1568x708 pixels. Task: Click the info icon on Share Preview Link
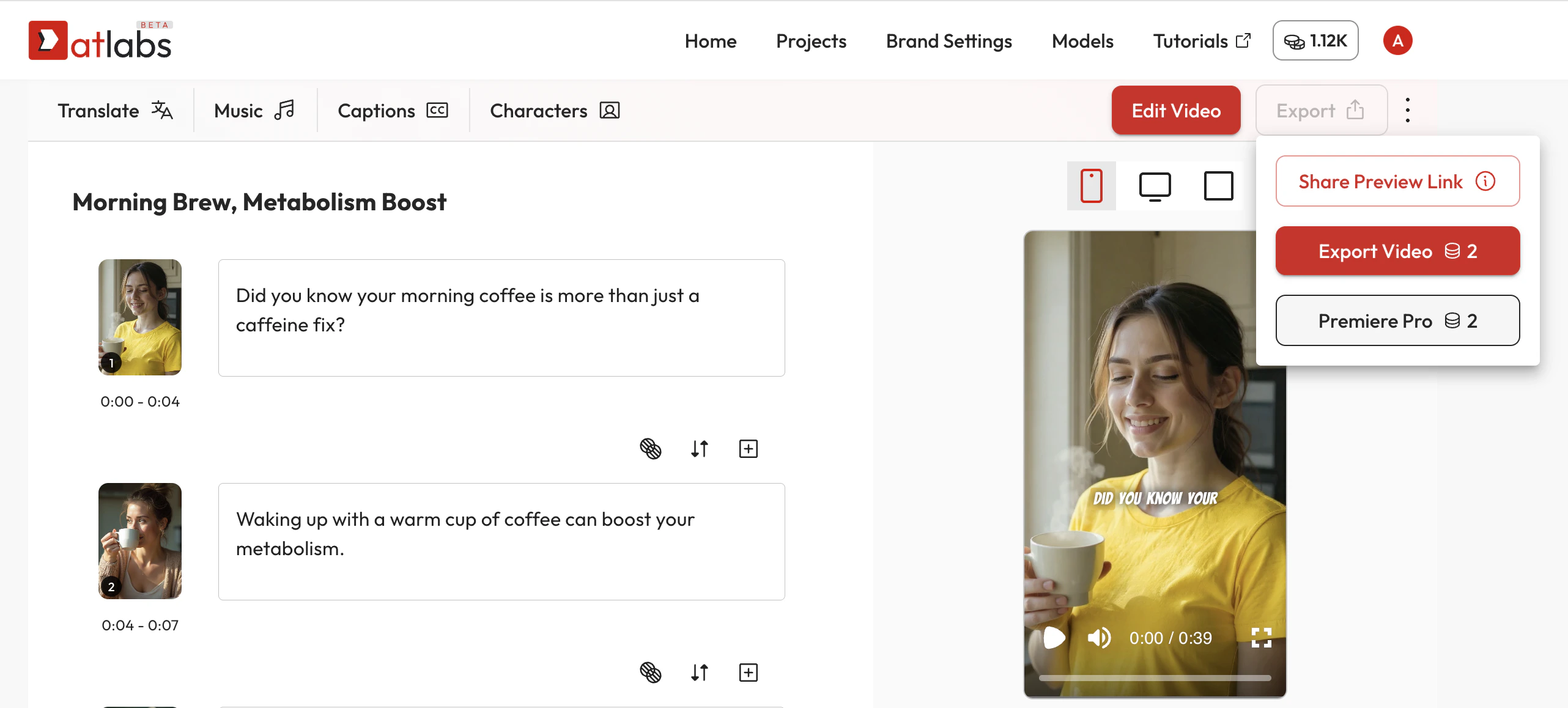(1485, 181)
